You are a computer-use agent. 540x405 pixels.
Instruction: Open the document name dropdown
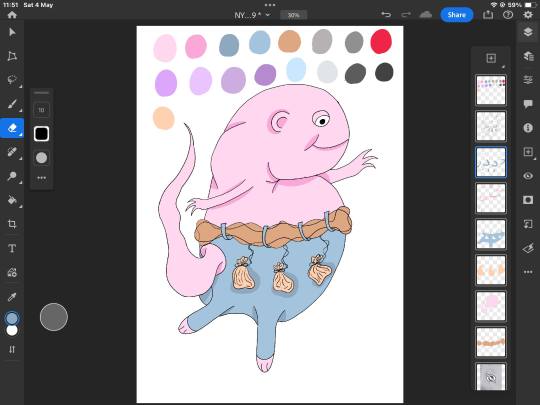252,15
